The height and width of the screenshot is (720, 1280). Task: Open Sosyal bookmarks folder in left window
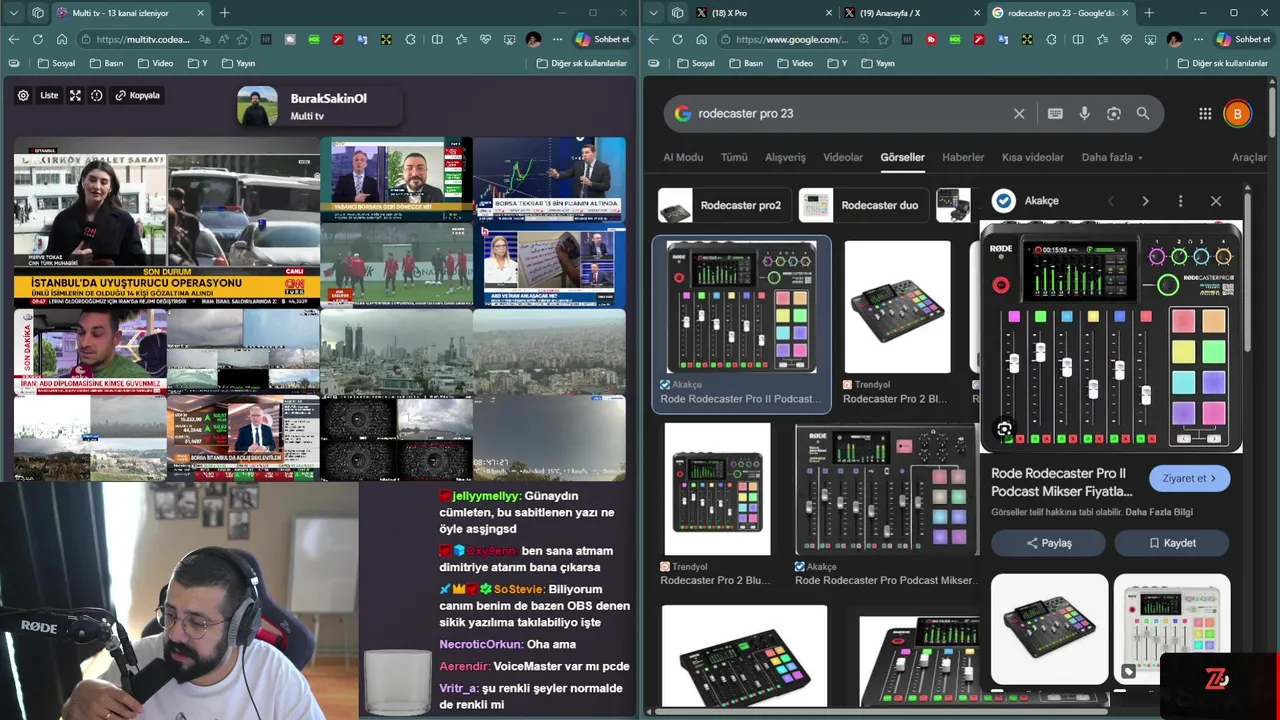(56, 63)
